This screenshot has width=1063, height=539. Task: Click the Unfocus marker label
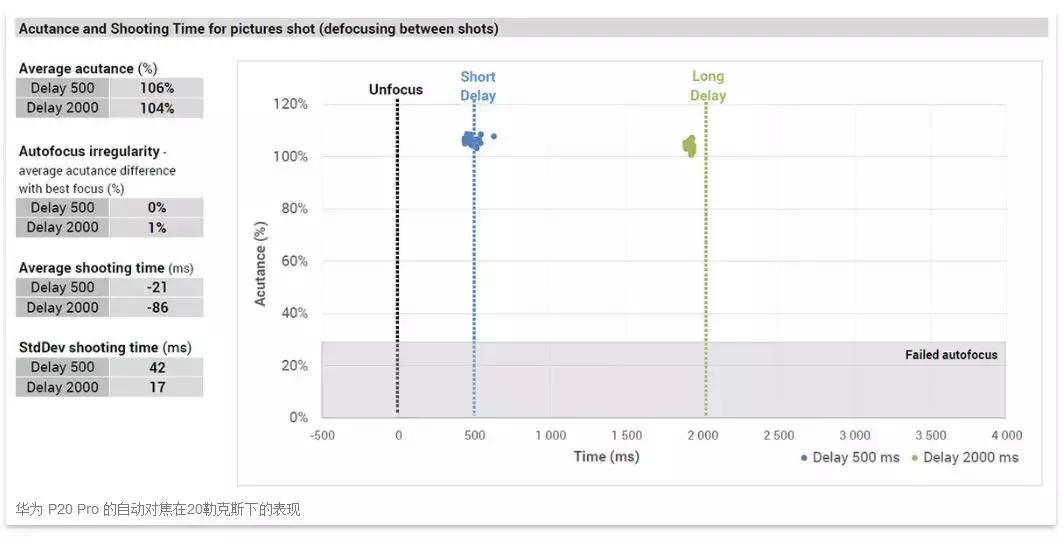pyautogui.click(x=396, y=90)
